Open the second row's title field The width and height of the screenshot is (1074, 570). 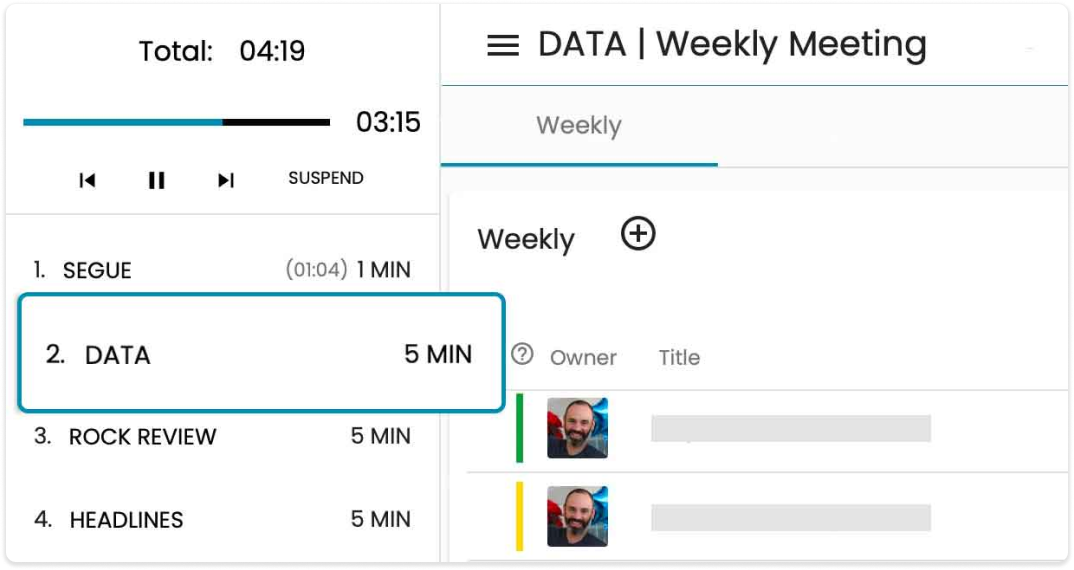point(790,517)
